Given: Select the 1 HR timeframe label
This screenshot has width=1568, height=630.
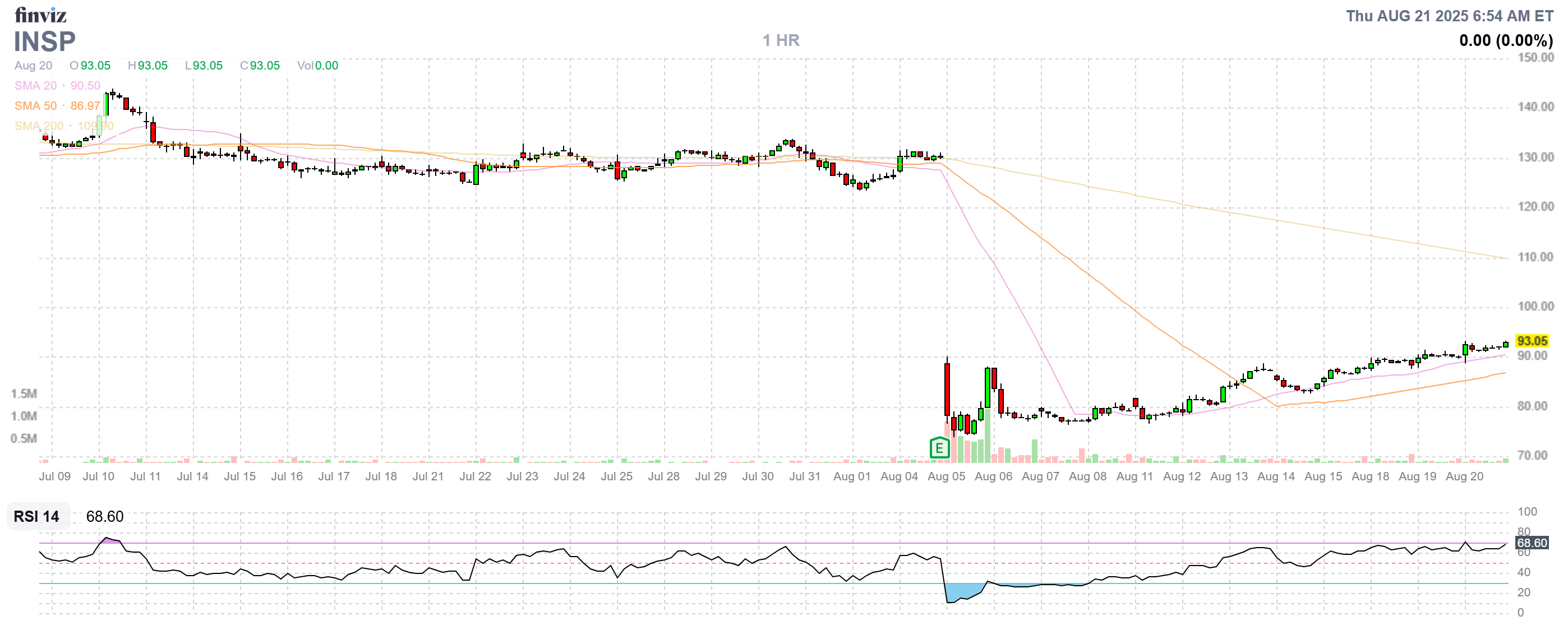Looking at the screenshot, I should [781, 41].
